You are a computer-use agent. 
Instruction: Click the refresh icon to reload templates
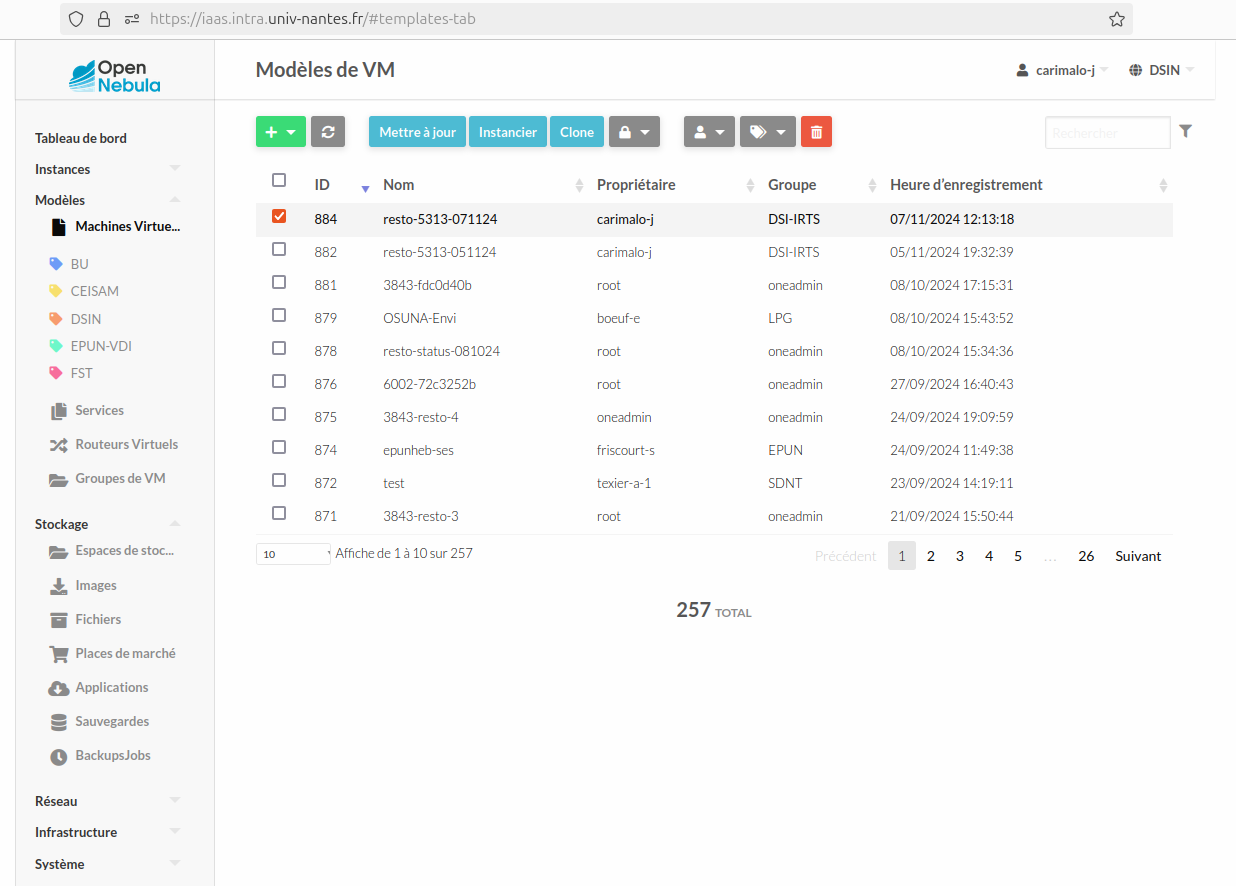tap(328, 131)
